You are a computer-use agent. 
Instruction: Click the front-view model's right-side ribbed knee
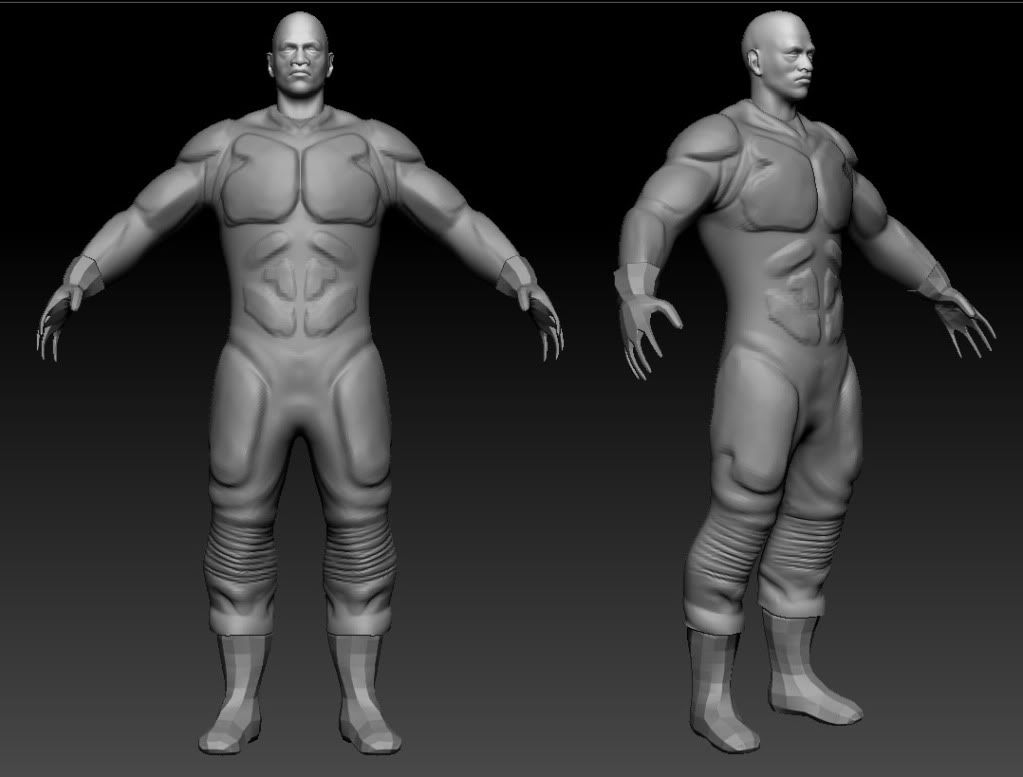pos(358,562)
